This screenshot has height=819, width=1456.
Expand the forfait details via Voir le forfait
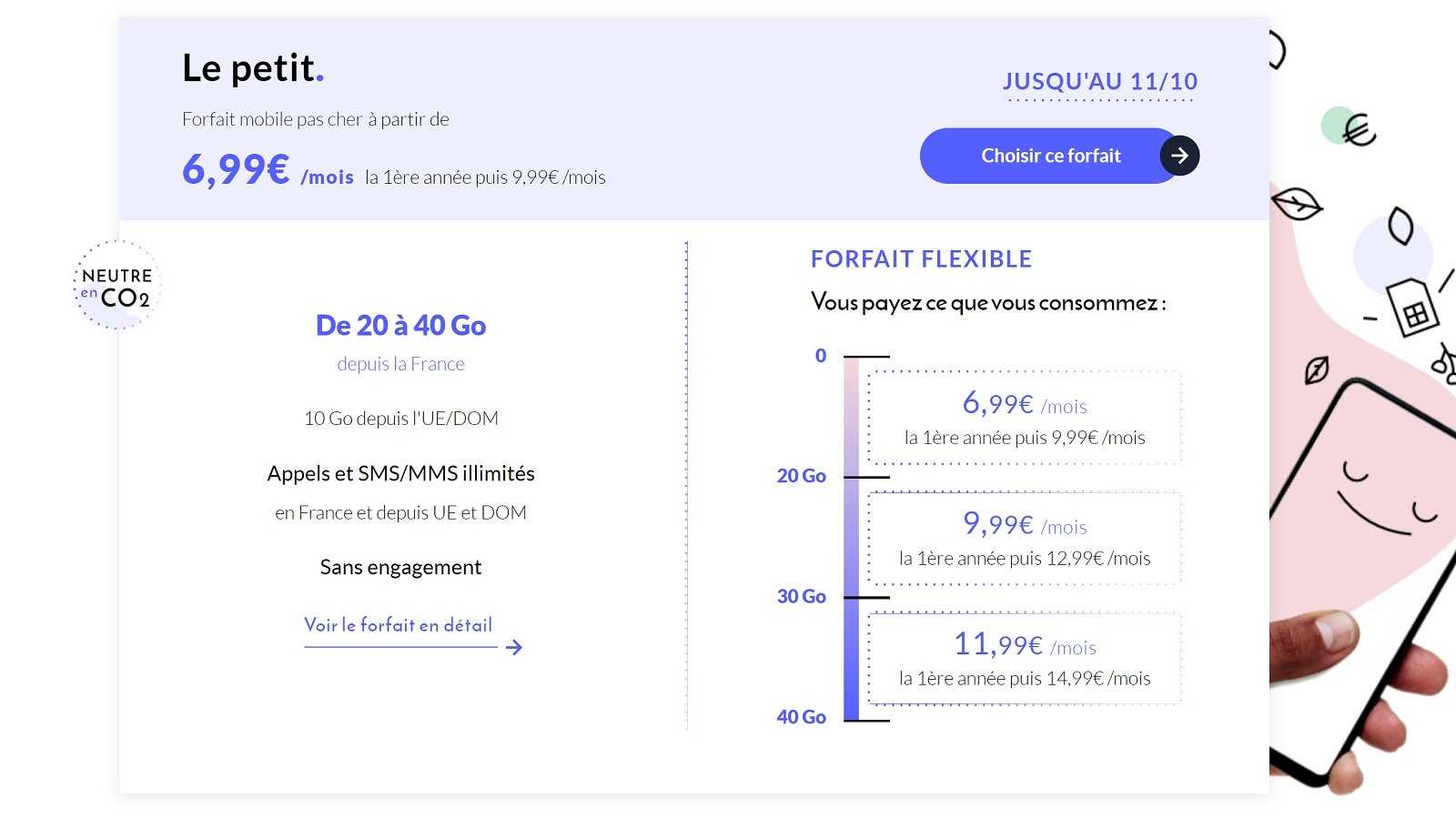(398, 625)
